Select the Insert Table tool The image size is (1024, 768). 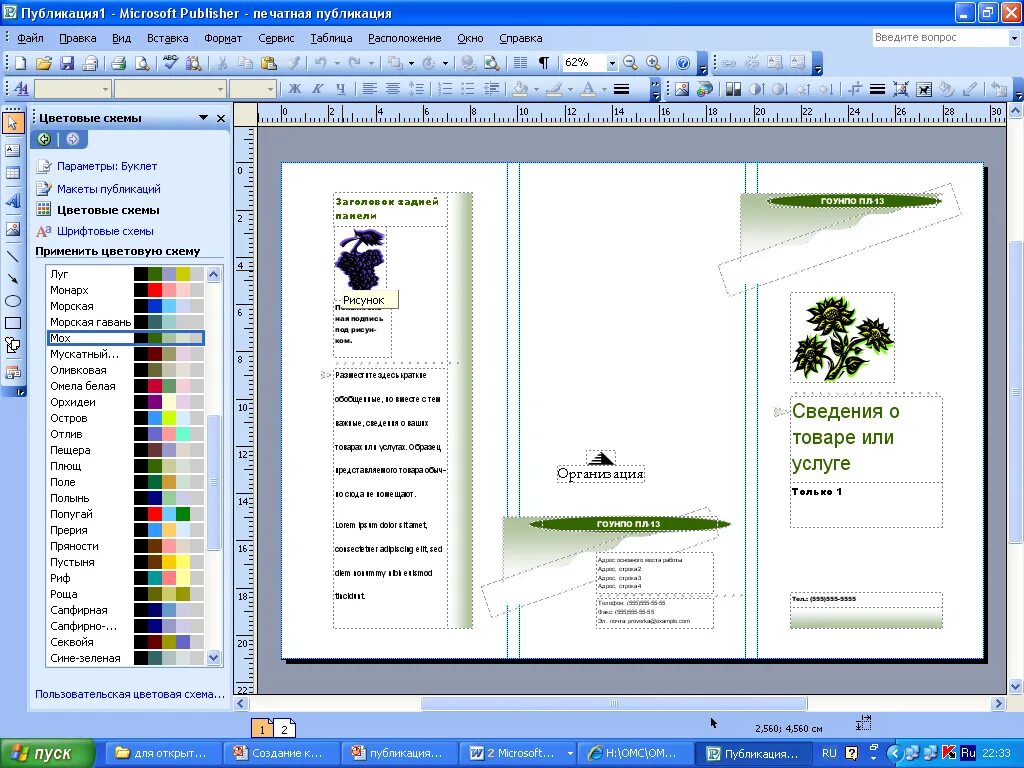12,173
